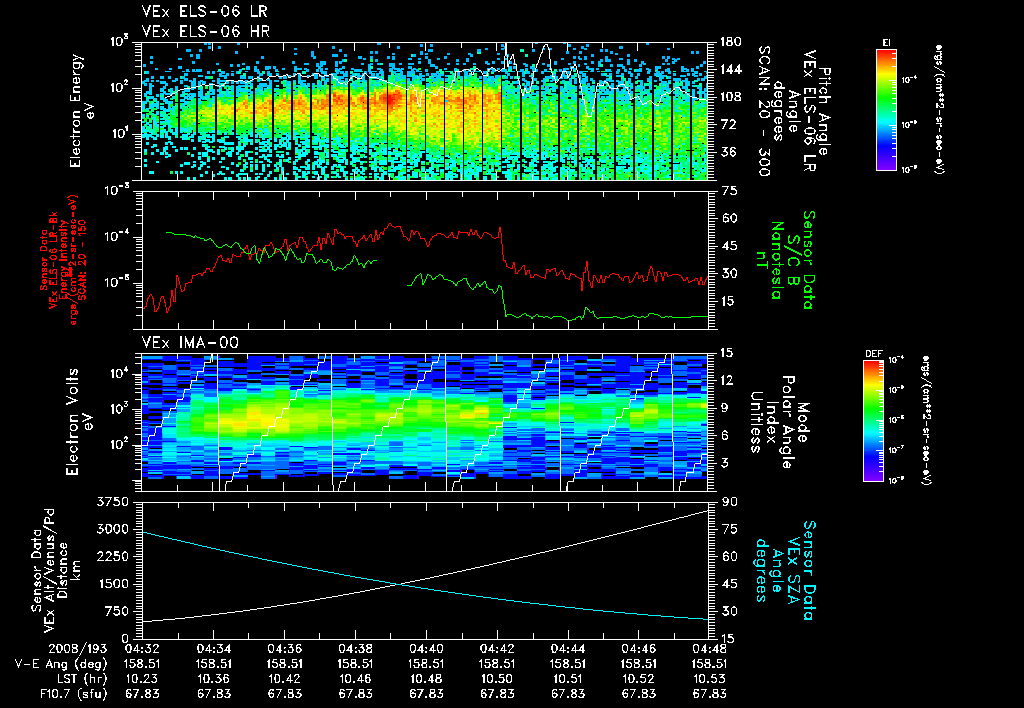Screen dimensions: 1024x708
Task: Click the 144 pitch angle tick
Action: pos(730,69)
